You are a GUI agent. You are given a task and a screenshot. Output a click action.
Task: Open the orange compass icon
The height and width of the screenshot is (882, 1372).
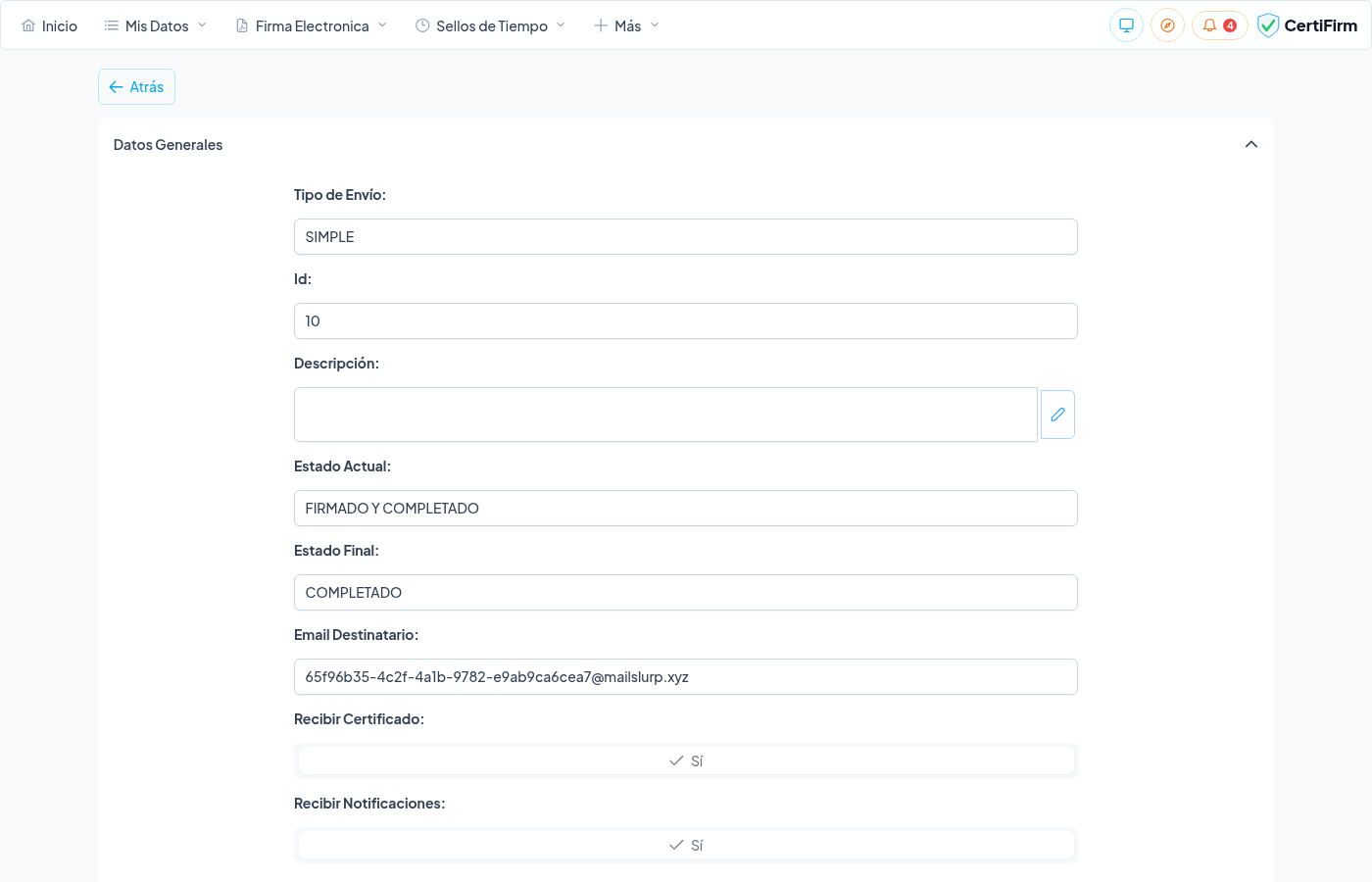coord(1167,25)
